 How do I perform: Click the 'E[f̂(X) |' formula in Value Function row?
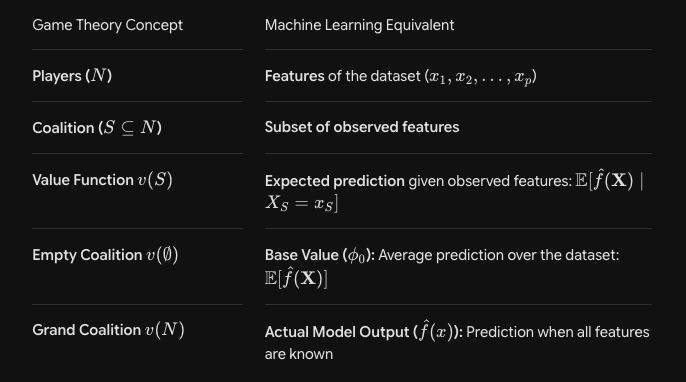[609, 179]
